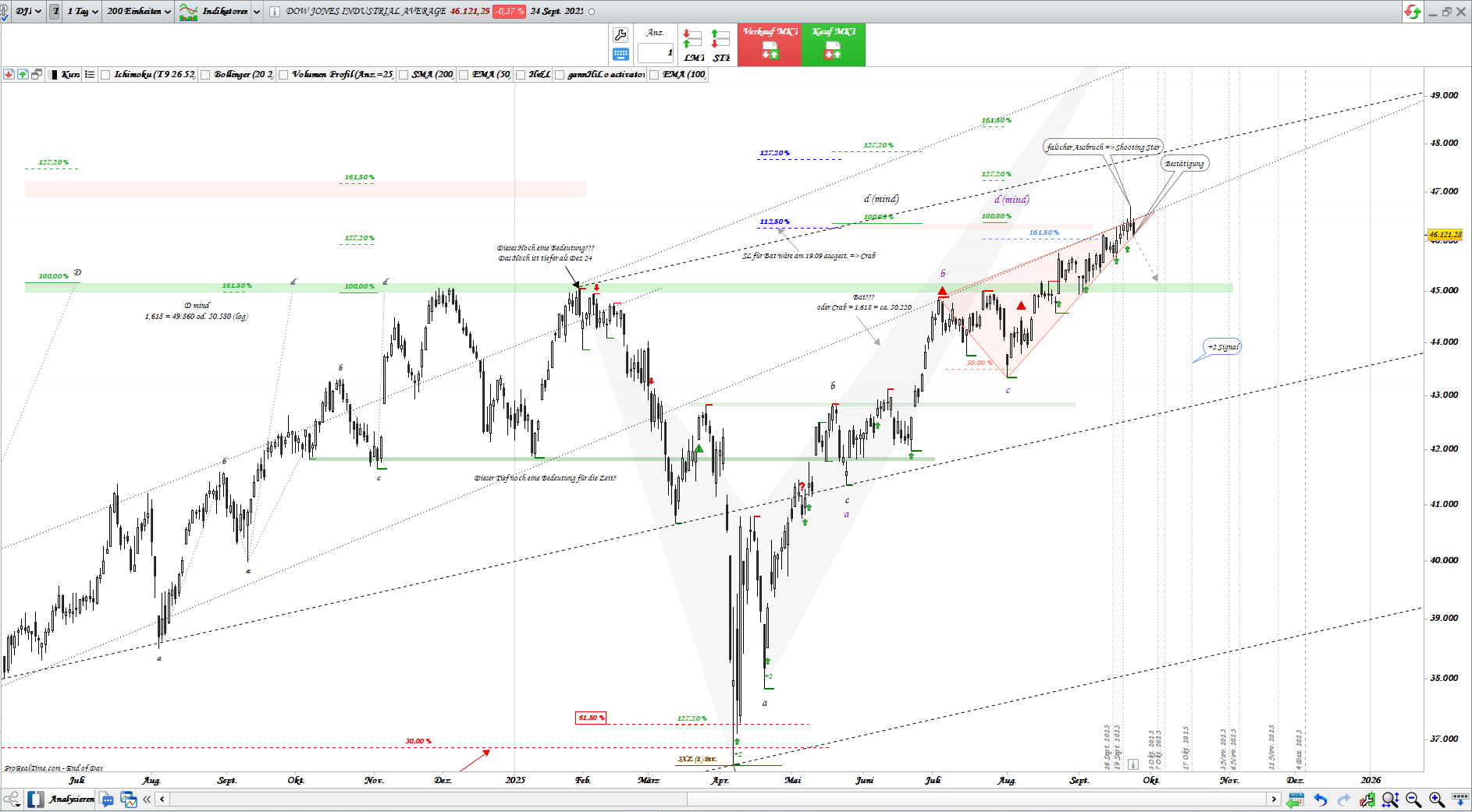Open the 200 Einheiten dropdown
The image size is (1472, 812).
pyautogui.click(x=138, y=11)
